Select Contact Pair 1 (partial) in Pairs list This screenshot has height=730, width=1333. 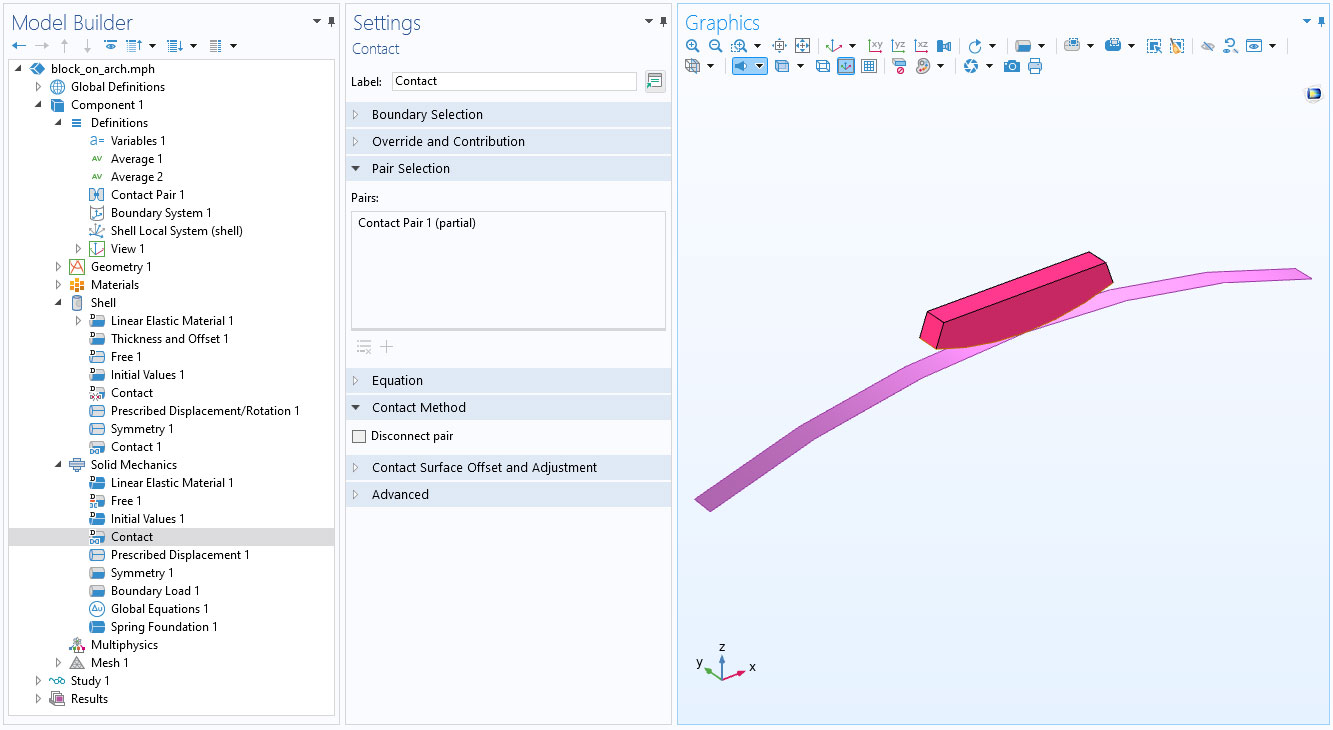[417, 223]
